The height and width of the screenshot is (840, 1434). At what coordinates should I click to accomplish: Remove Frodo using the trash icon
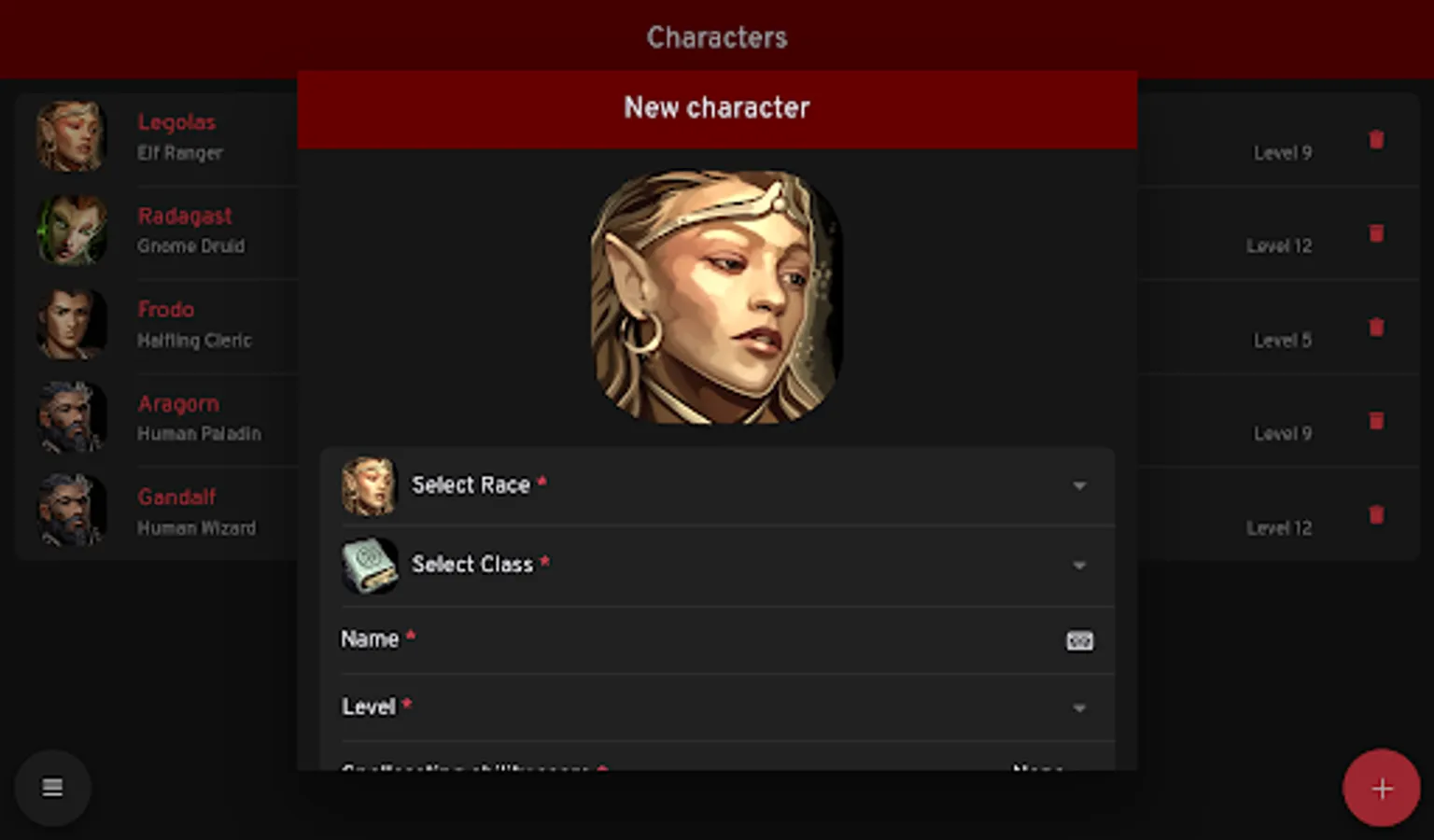tap(1376, 328)
